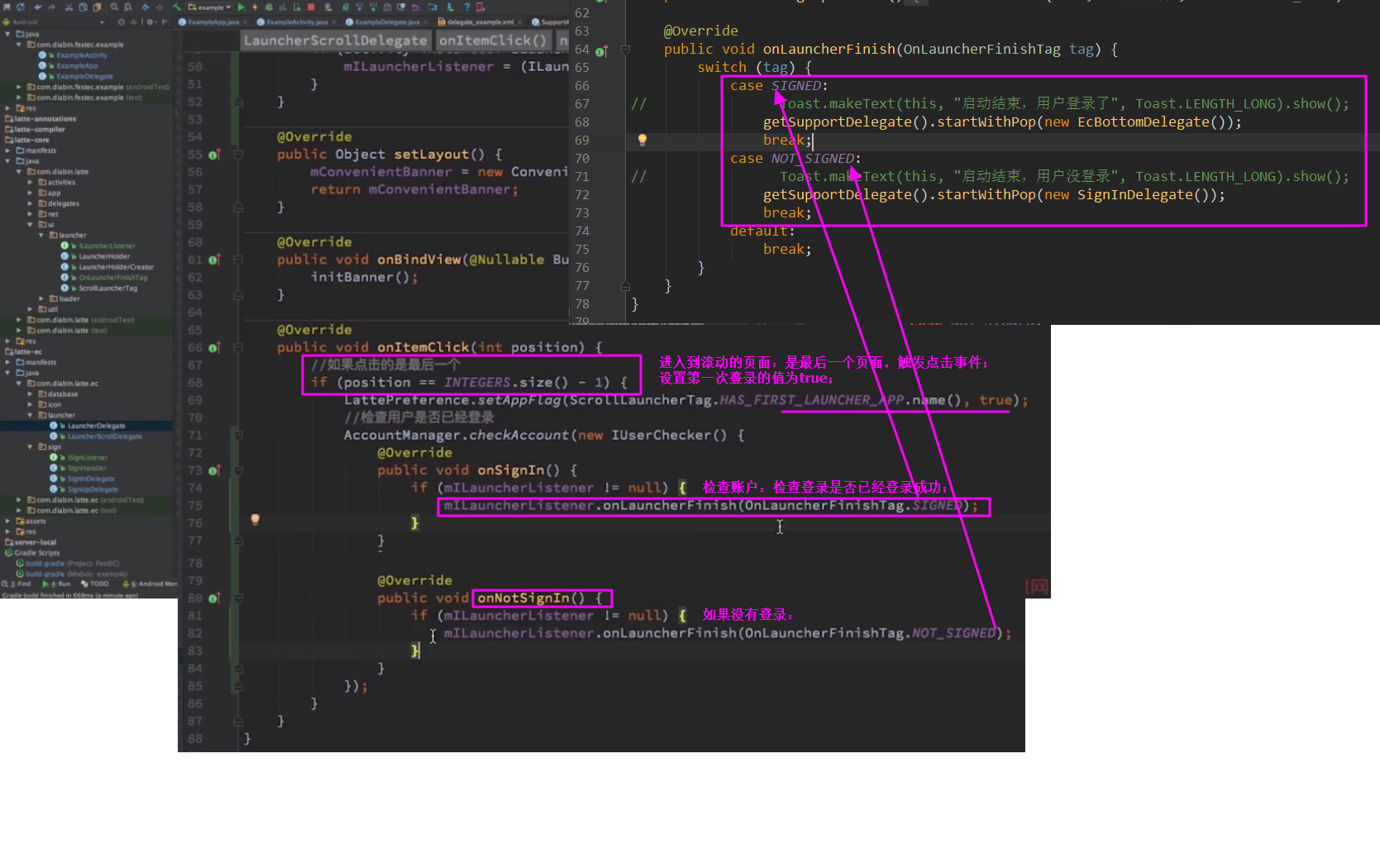Viewport: 1380px width, 868px height.
Task: Open the 6: Android Monitor tool window
Action: coord(150,584)
